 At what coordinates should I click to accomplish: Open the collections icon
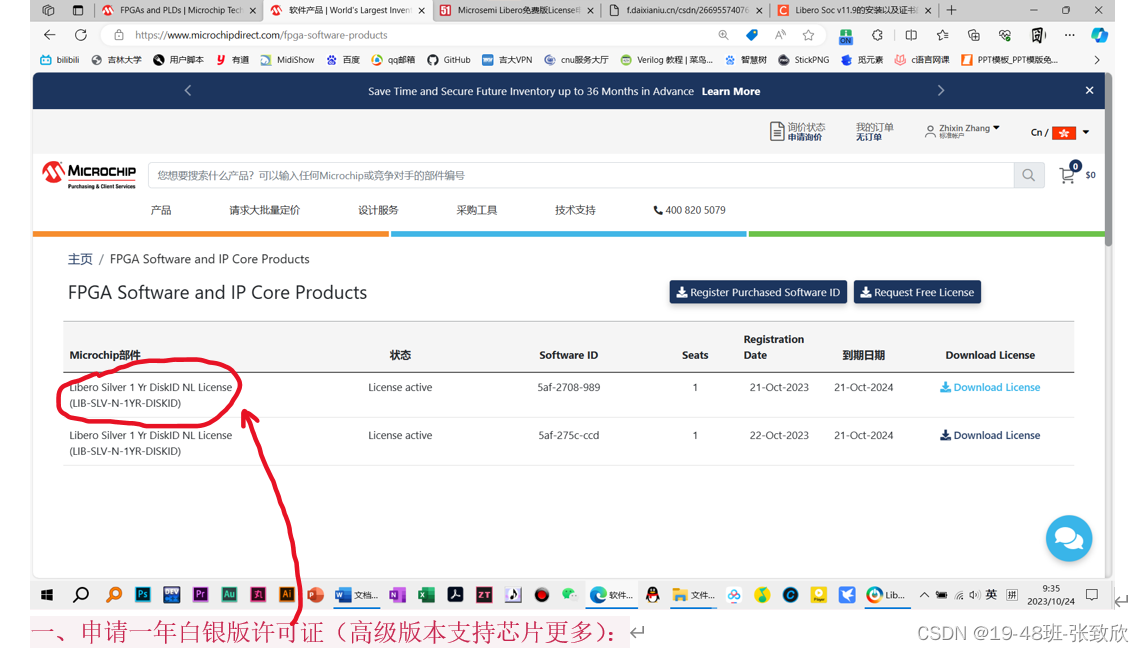point(973,34)
